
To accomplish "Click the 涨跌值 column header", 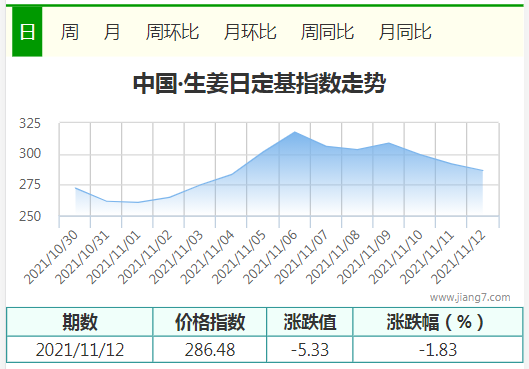I will 310,322.
